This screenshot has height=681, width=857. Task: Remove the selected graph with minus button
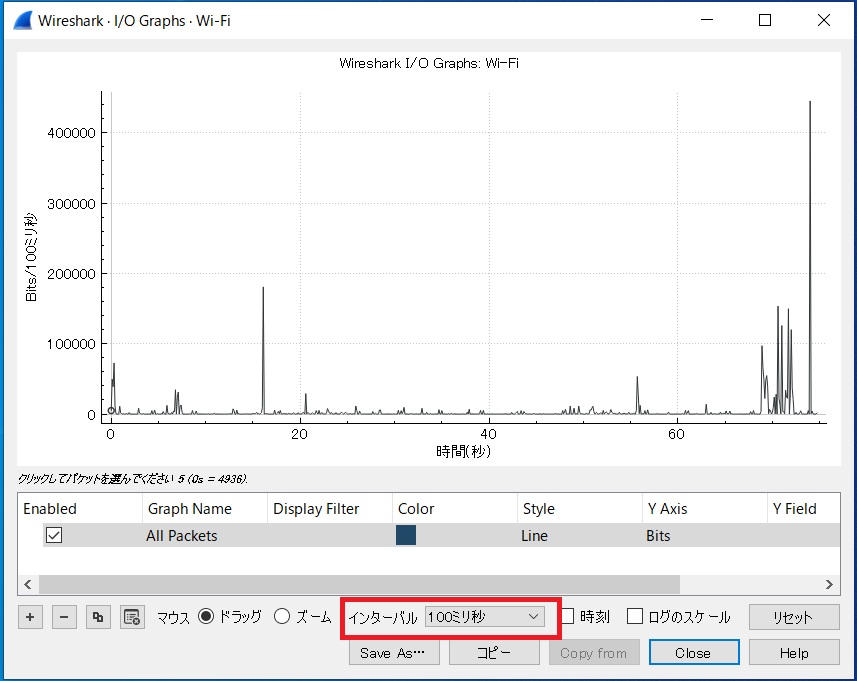[64, 617]
